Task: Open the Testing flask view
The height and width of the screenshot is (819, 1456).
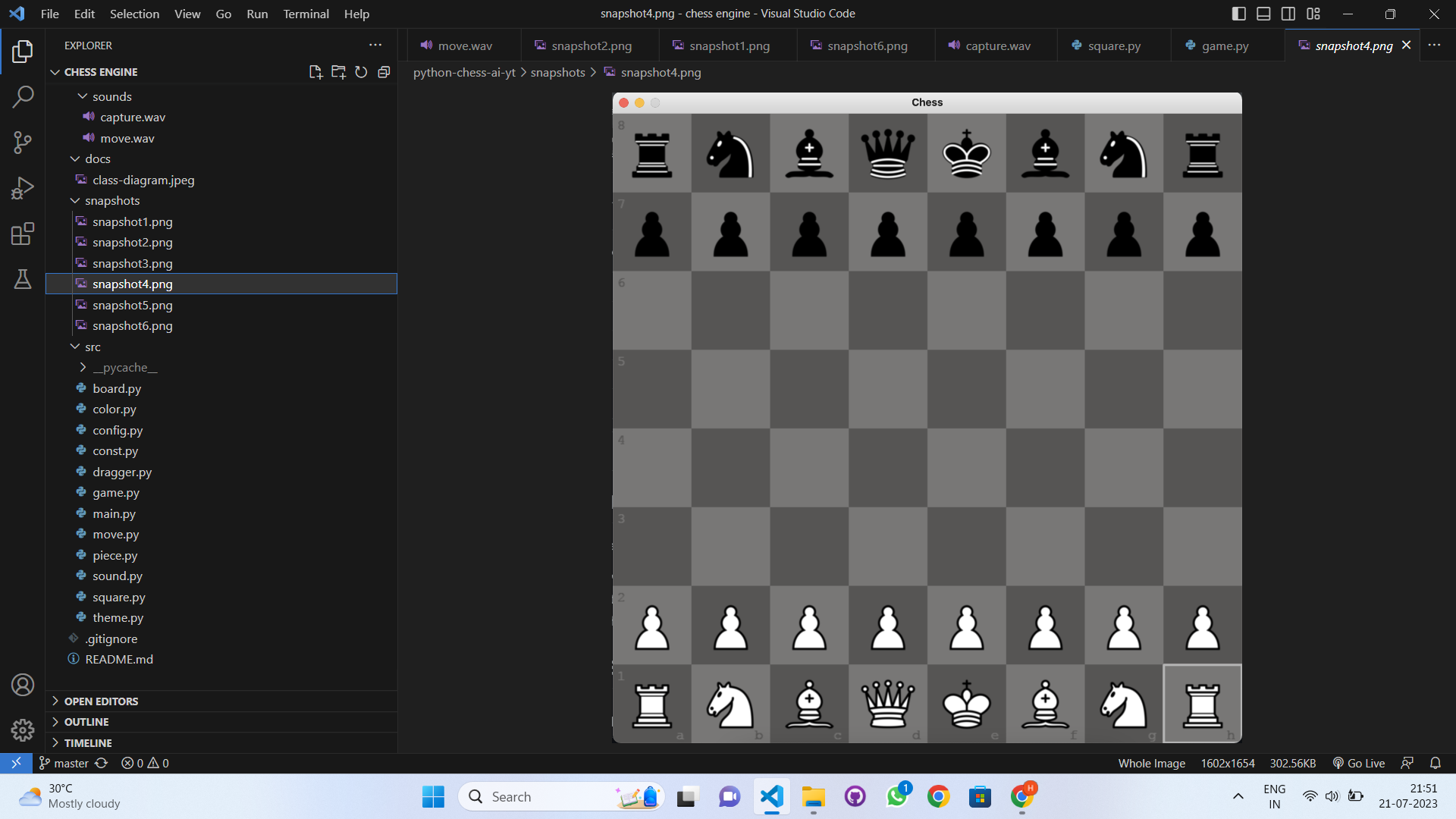Action: click(x=23, y=279)
